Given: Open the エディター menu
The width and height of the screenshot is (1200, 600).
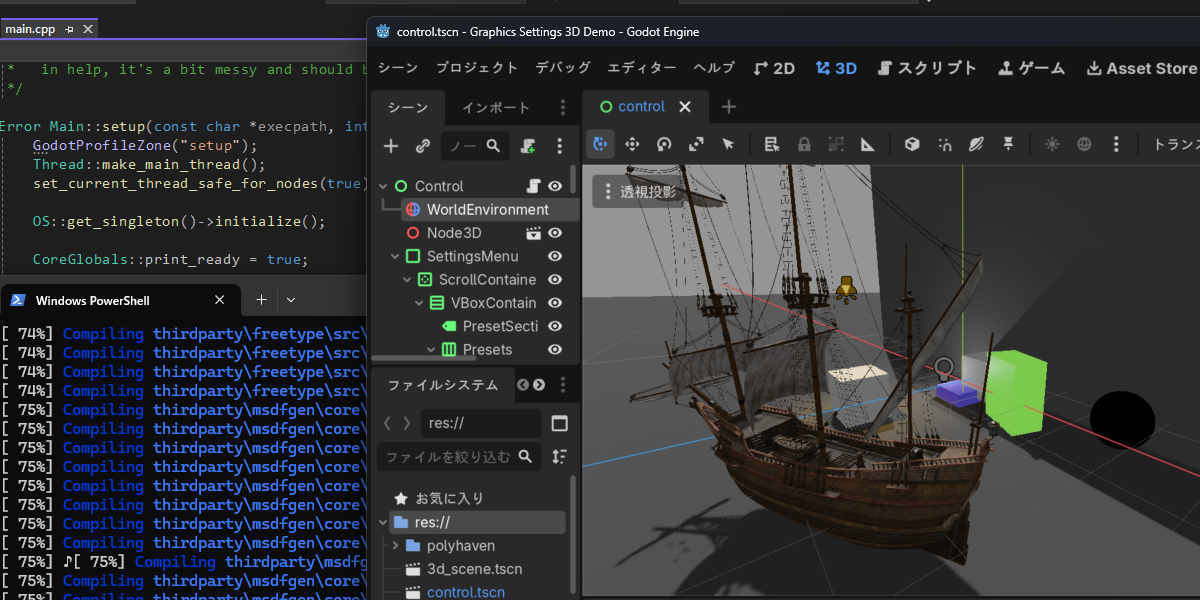Looking at the screenshot, I should 642,68.
